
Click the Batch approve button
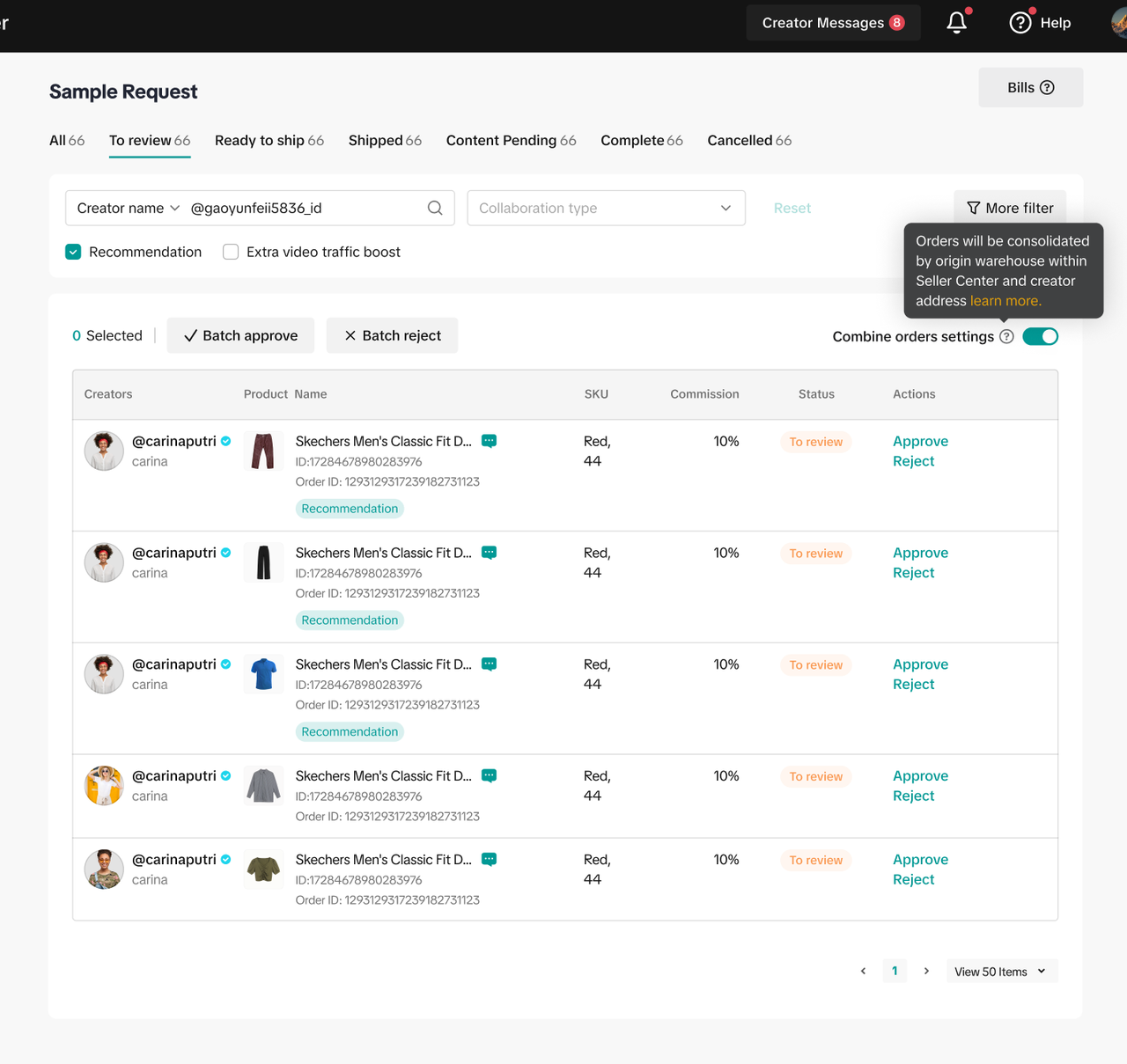[240, 336]
